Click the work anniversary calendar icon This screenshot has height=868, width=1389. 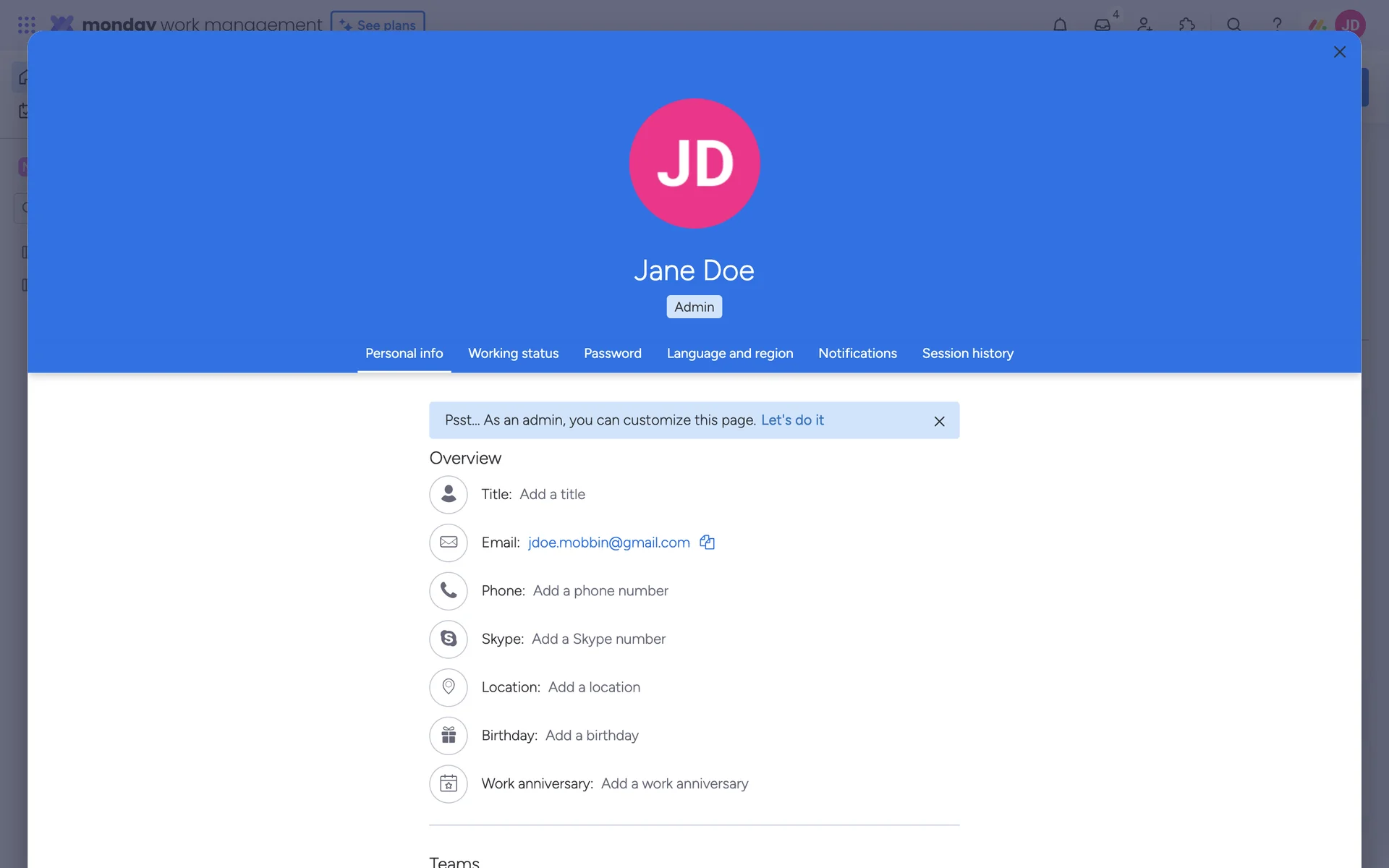tap(449, 783)
